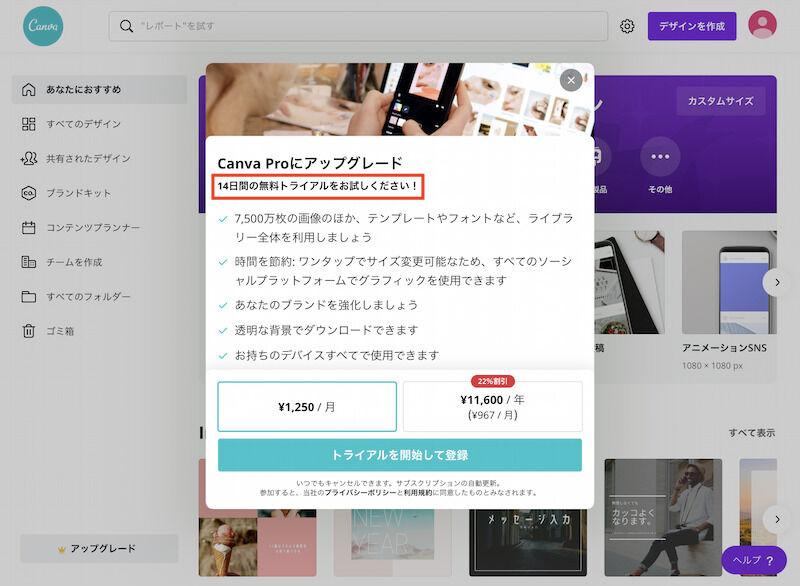Click the grid icon beside すべてのデザイン

tap(29, 124)
